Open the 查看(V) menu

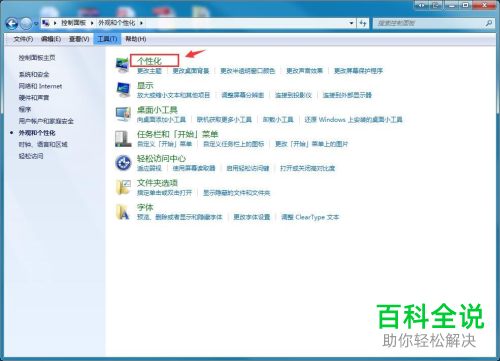79,39
